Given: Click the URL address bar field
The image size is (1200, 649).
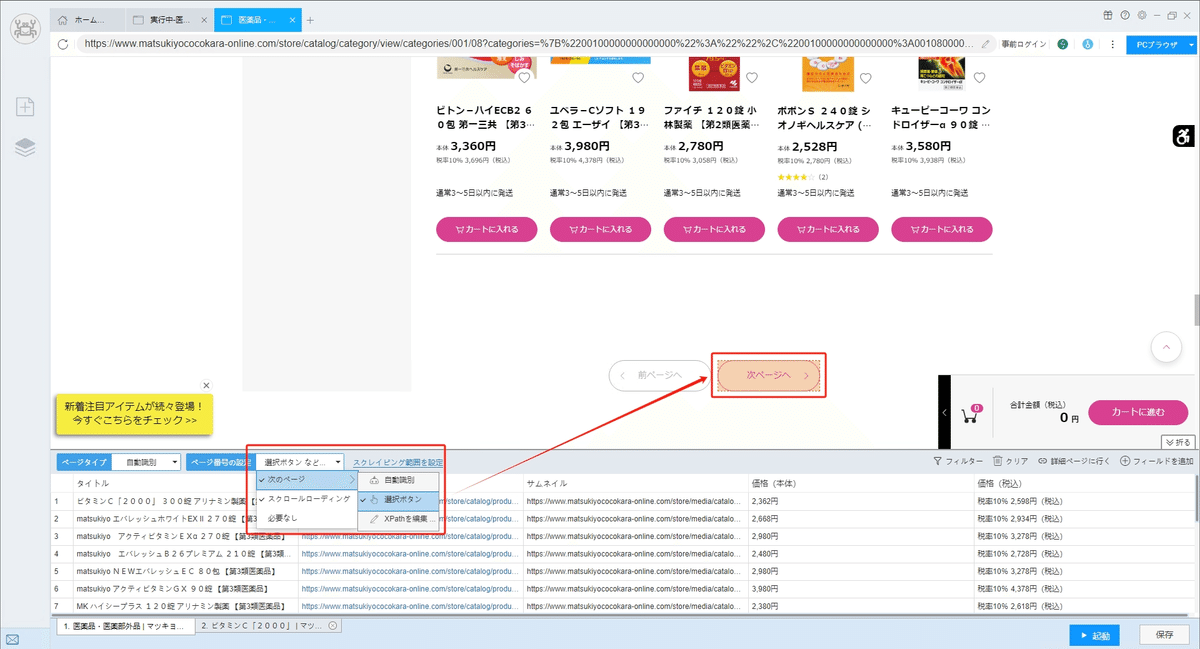Looking at the screenshot, I should coord(530,44).
